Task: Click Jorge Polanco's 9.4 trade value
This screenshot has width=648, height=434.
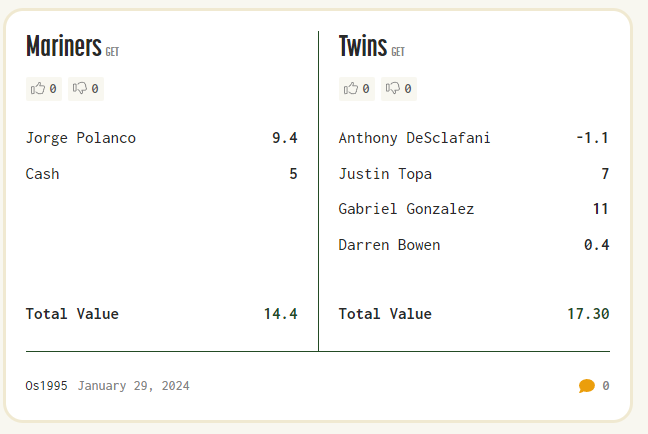Action: coord(284,138)
